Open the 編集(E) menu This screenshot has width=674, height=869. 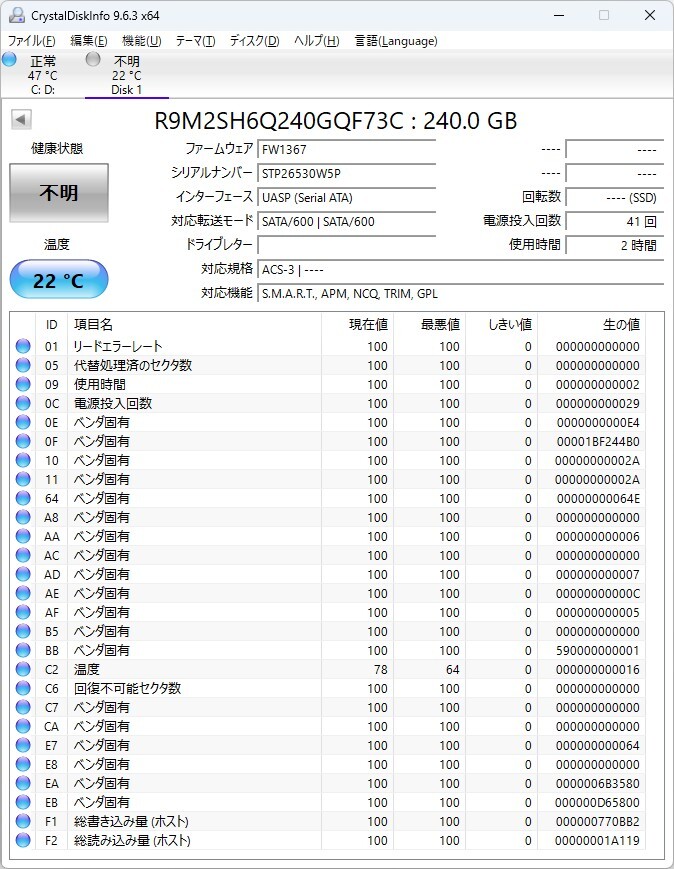[x=89, y=41]
